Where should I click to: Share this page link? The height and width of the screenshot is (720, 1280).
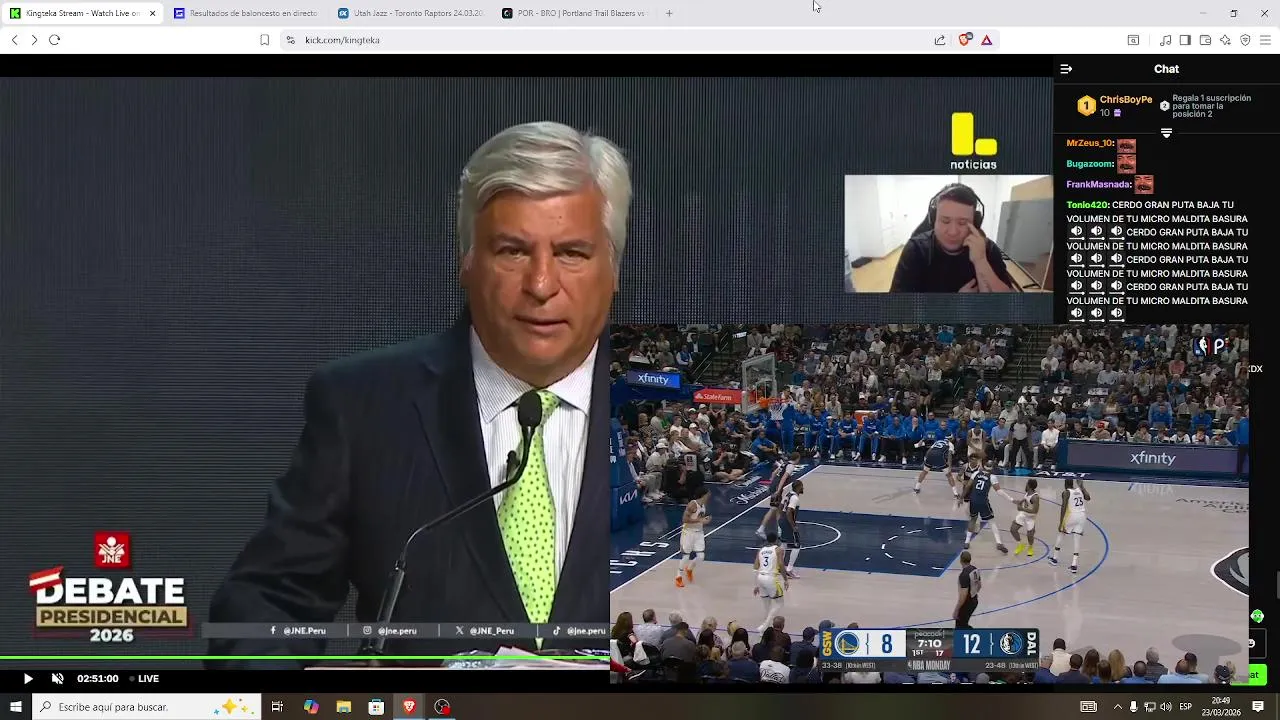[x=940, y=40]
